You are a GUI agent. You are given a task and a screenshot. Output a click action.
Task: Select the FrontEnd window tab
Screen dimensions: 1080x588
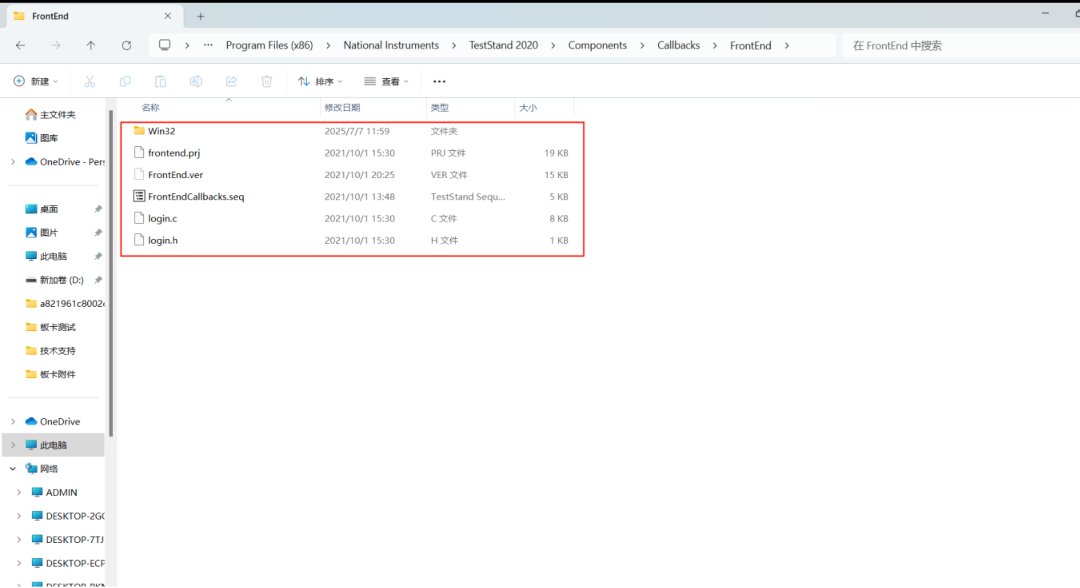[93, 16]
